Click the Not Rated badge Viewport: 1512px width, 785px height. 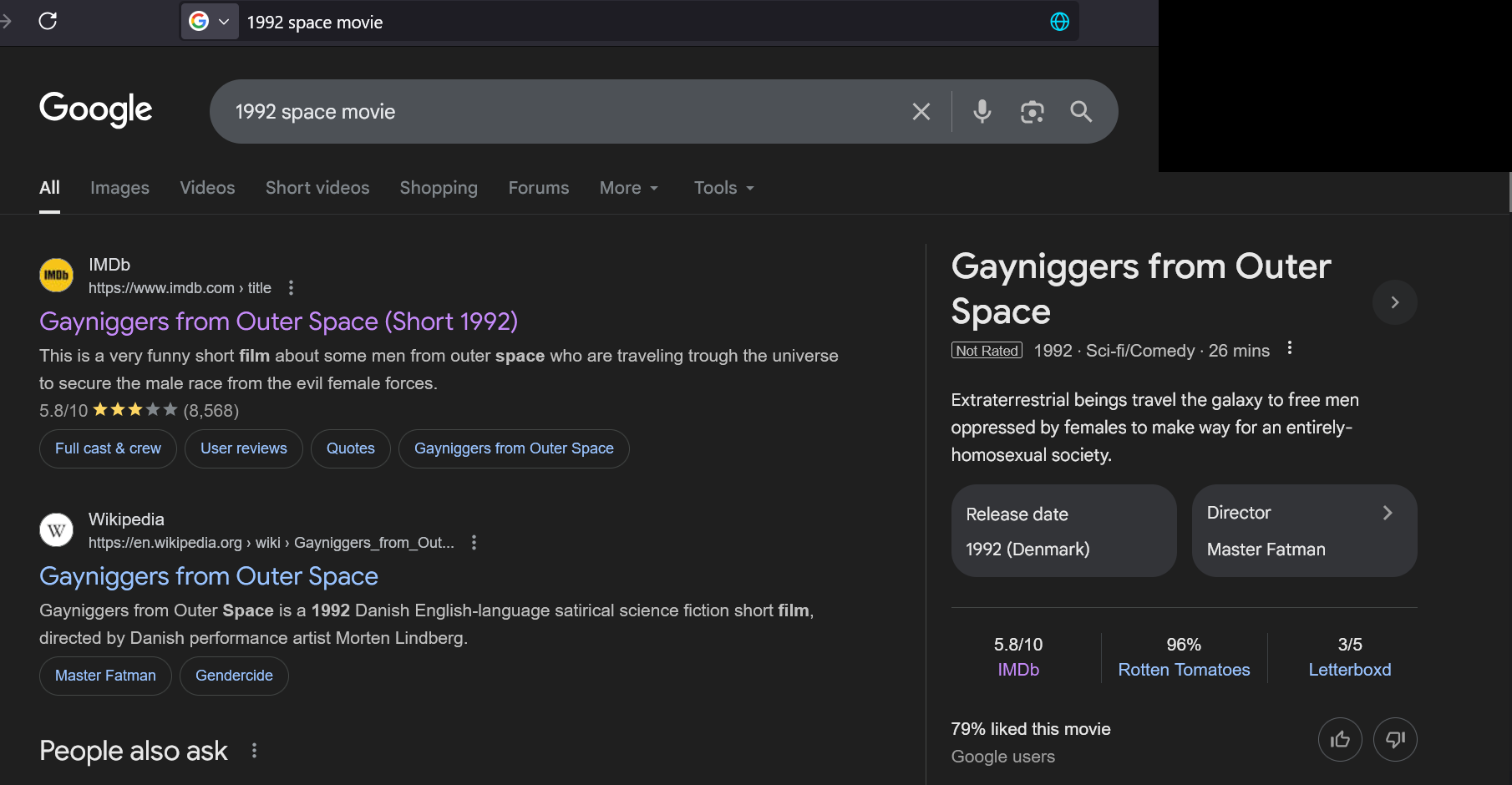pos(987,351)
